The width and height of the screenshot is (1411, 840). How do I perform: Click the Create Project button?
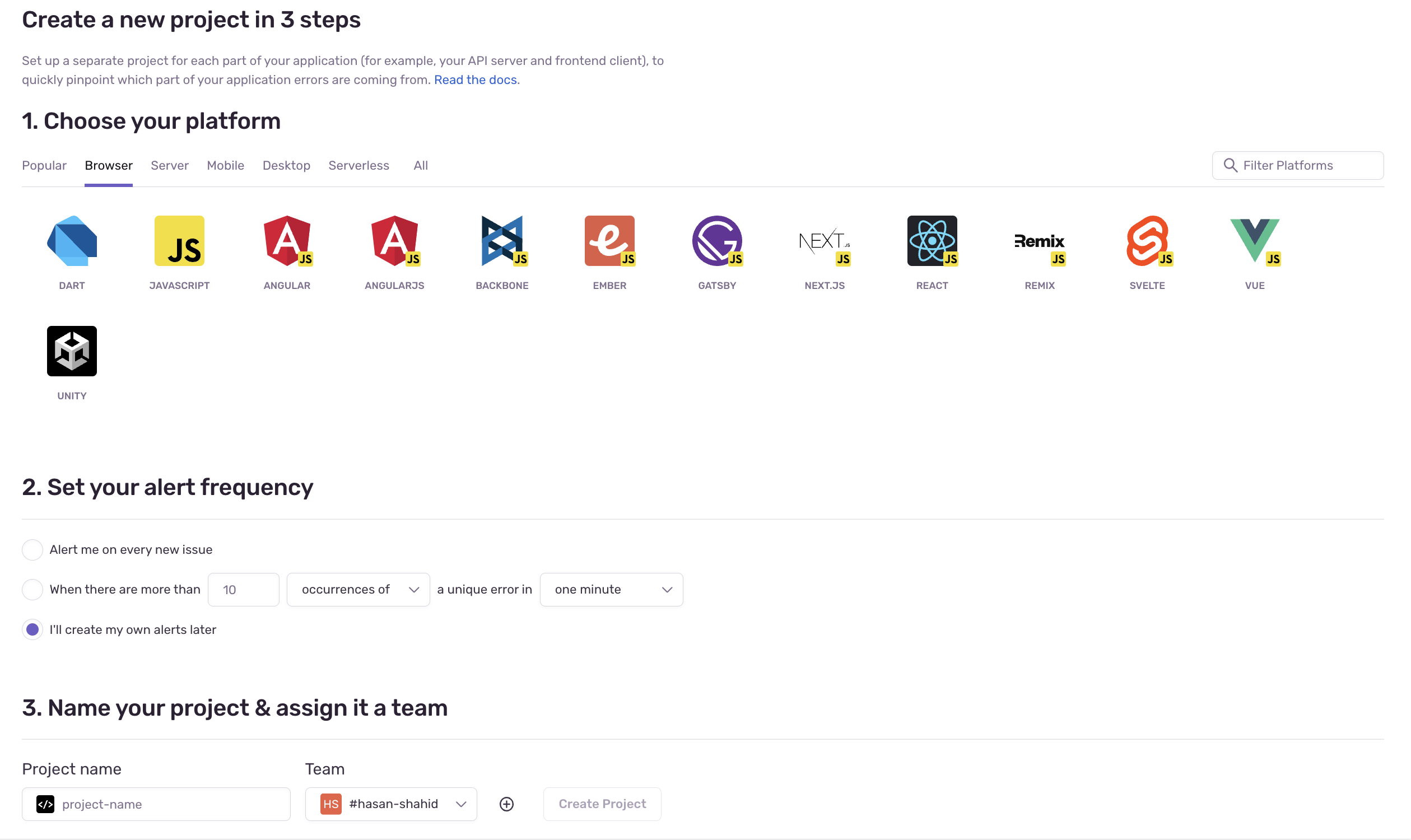(602, 804)
